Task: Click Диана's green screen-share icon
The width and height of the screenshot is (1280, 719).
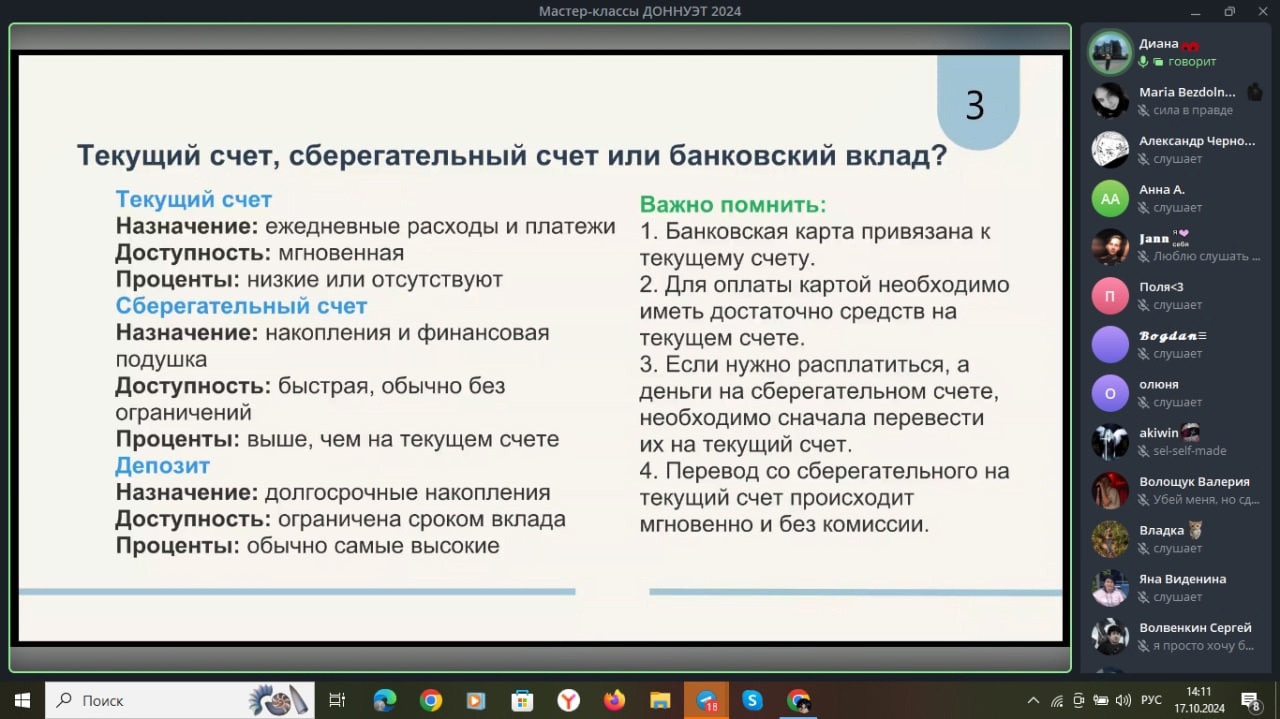Action: [1158, 62]
